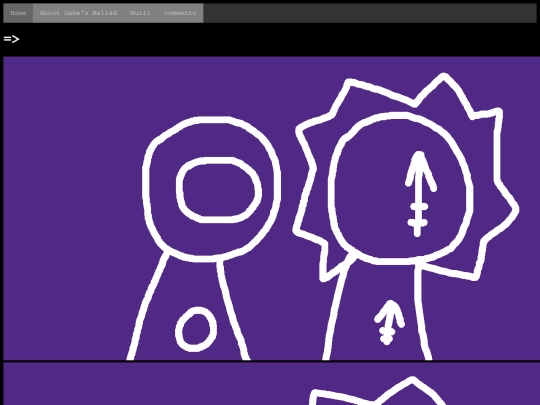Open the Home menu item
The image size is (540, 405).
point(18,13)
